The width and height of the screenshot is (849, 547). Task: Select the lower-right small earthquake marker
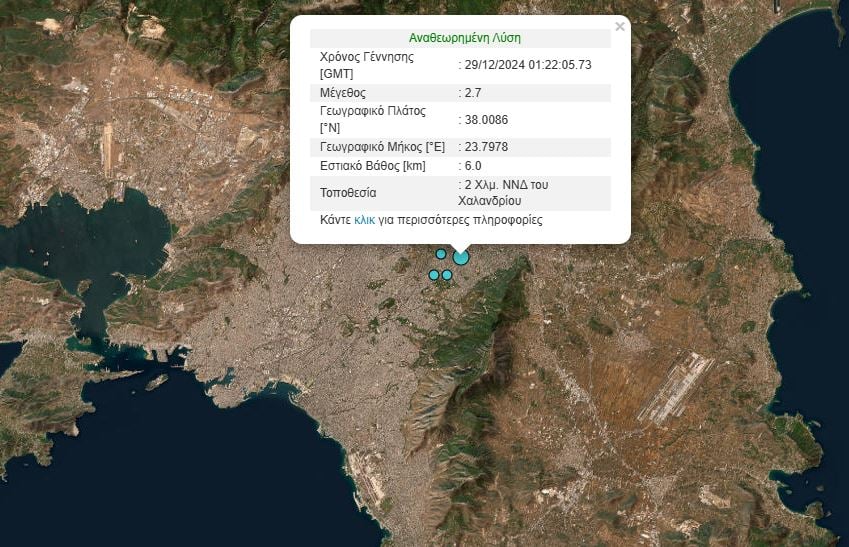(x=447, y=275)
